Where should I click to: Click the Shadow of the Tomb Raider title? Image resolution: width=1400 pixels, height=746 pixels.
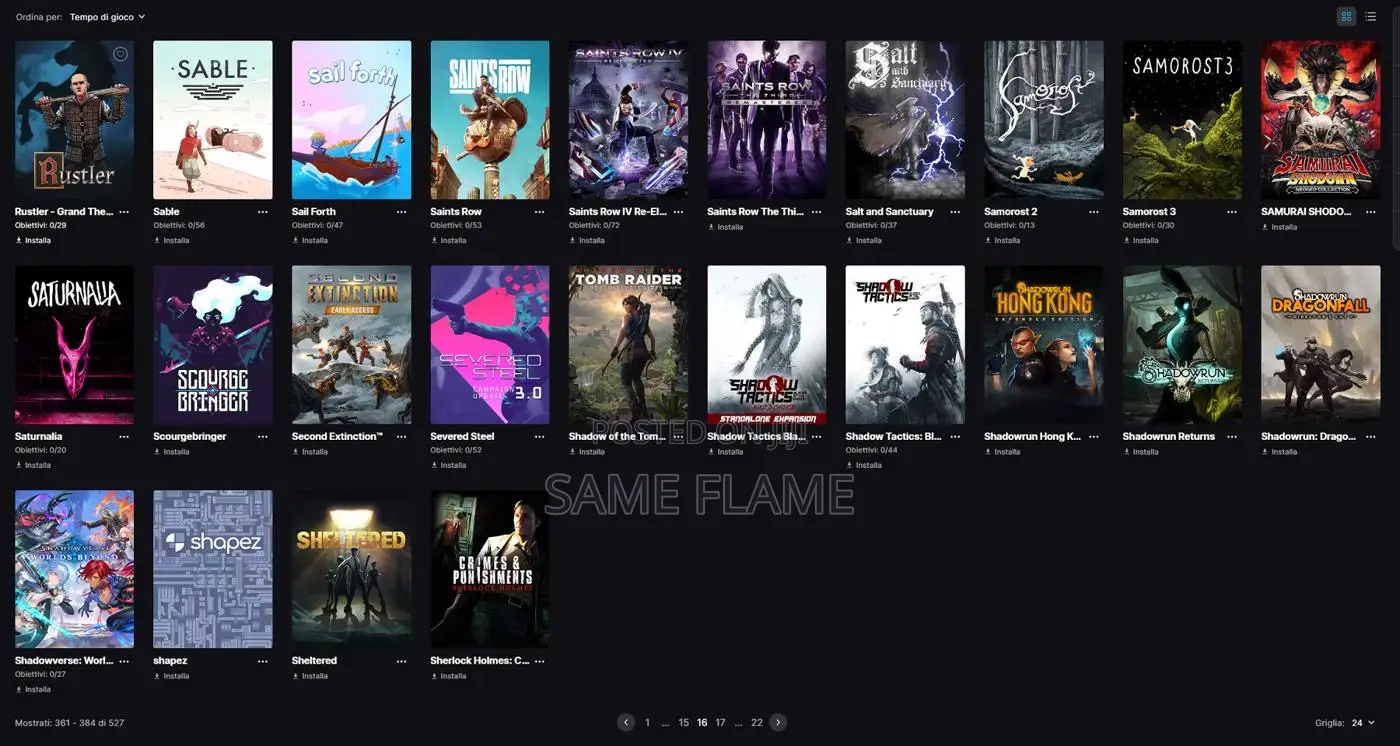click(617, 437)
